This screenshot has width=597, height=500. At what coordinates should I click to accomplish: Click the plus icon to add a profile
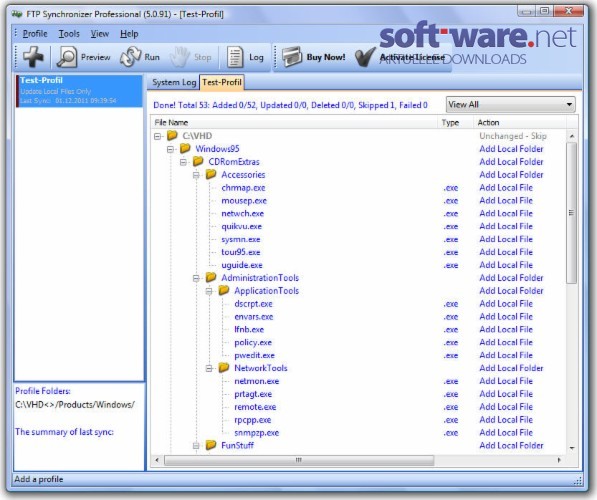tap(33, 57)
